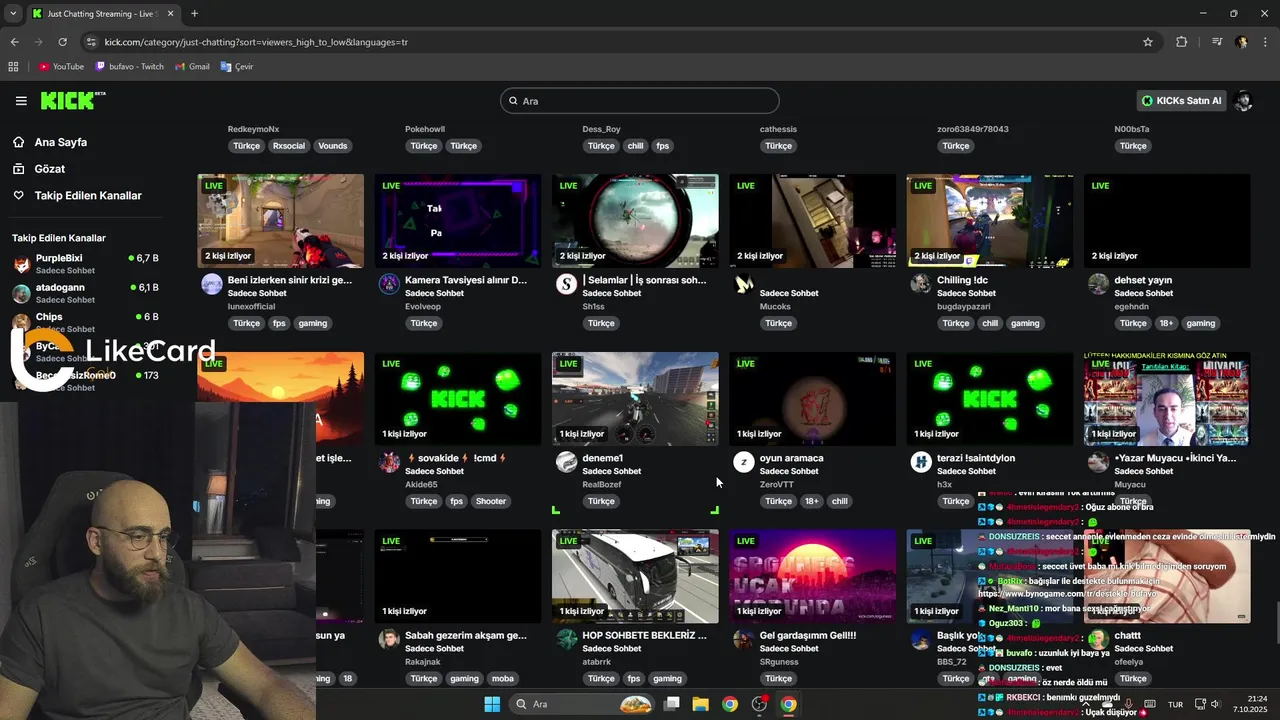Click the ZeroVTT channel avatar
Image resolution: width=1280 pixels, height=720 pixels.
tap(743, 462)
